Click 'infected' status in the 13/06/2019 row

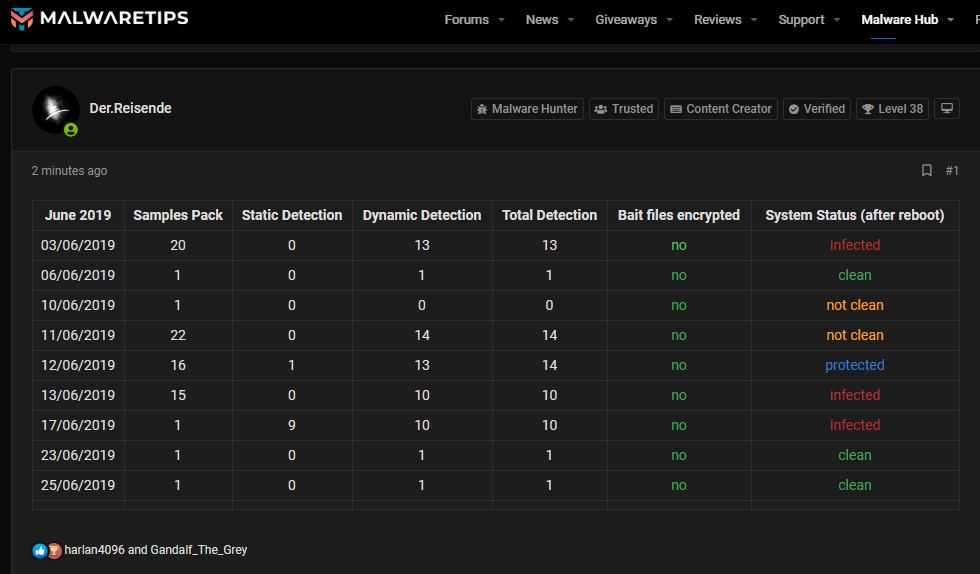855,395
